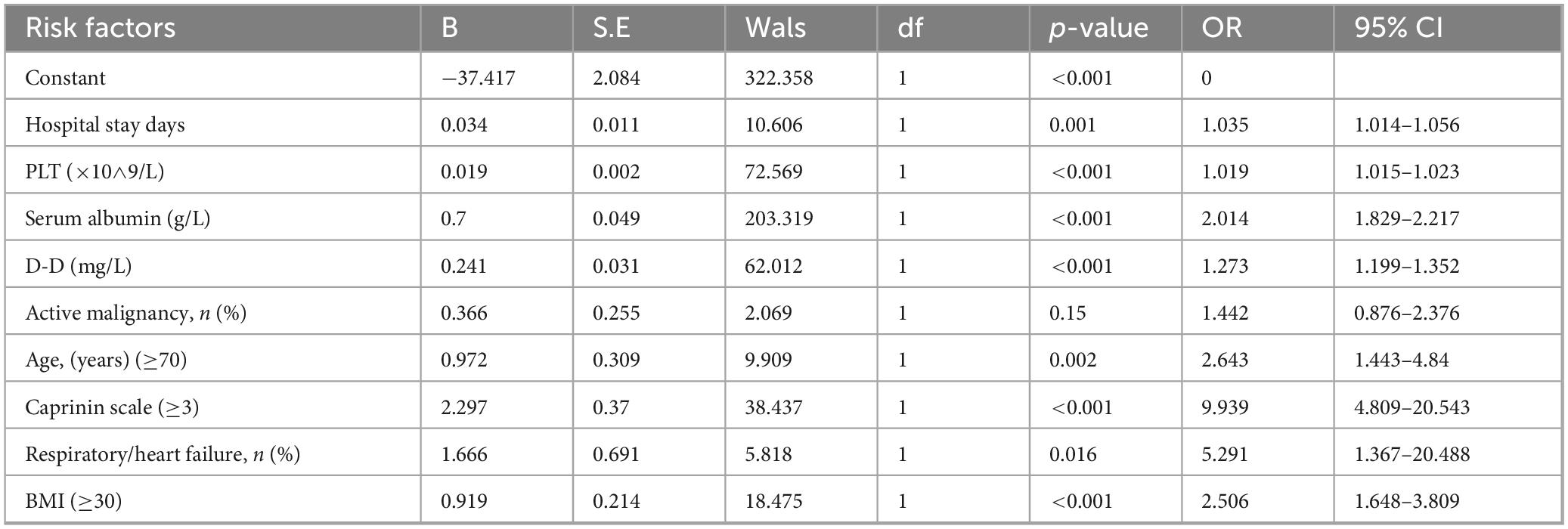Click the Constant row label
This screenshot has height=529, width=1568.
tap(65, 78)
